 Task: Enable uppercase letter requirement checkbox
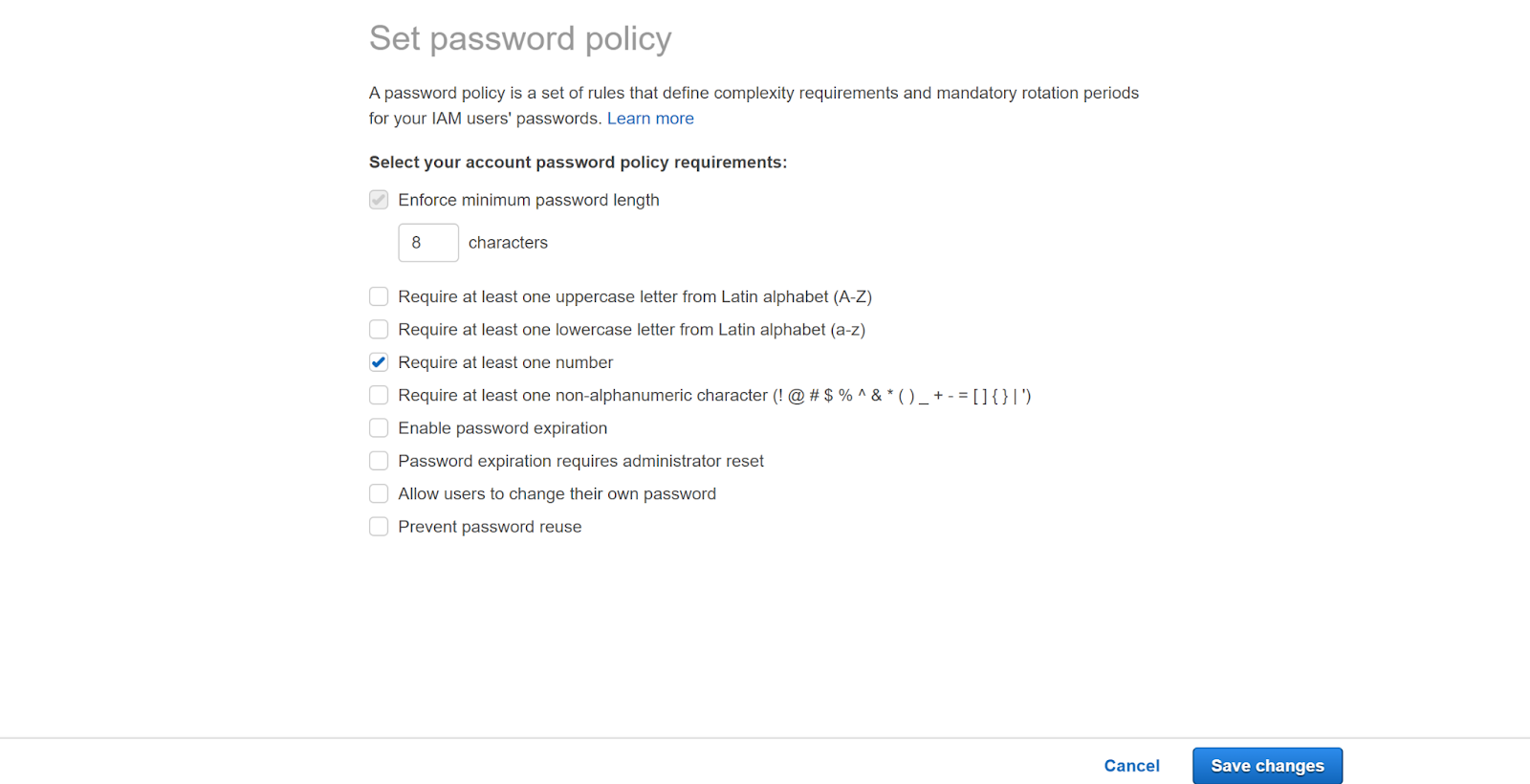click(379, 296)
